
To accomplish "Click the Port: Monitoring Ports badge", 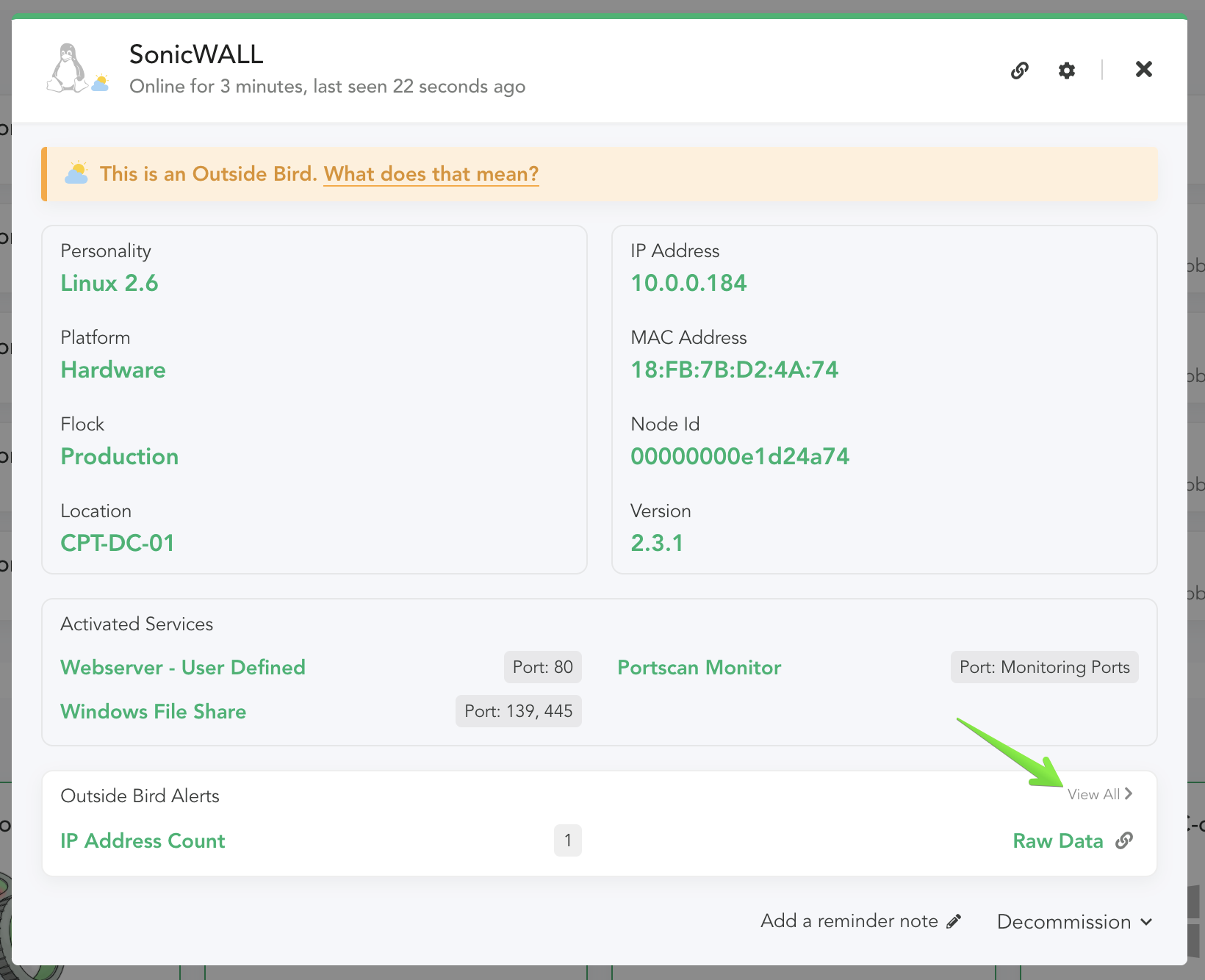I will 1044,667.
